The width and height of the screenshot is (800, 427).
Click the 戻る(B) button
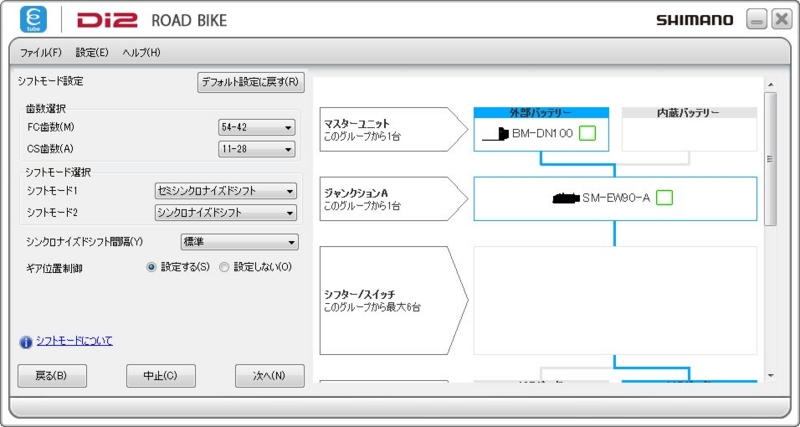(x=52, y=376)
